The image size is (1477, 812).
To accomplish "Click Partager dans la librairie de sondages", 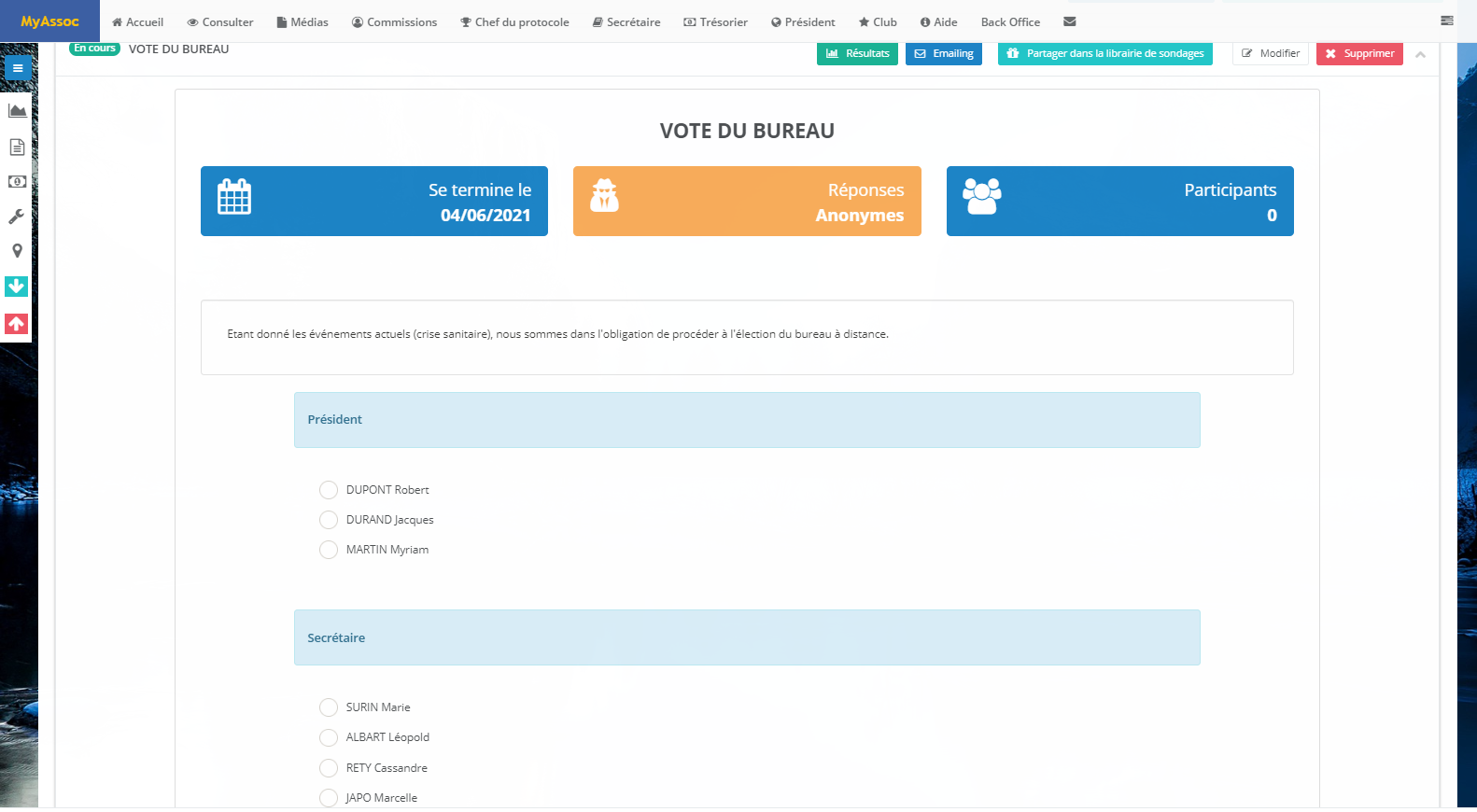I will point(1105,53).
